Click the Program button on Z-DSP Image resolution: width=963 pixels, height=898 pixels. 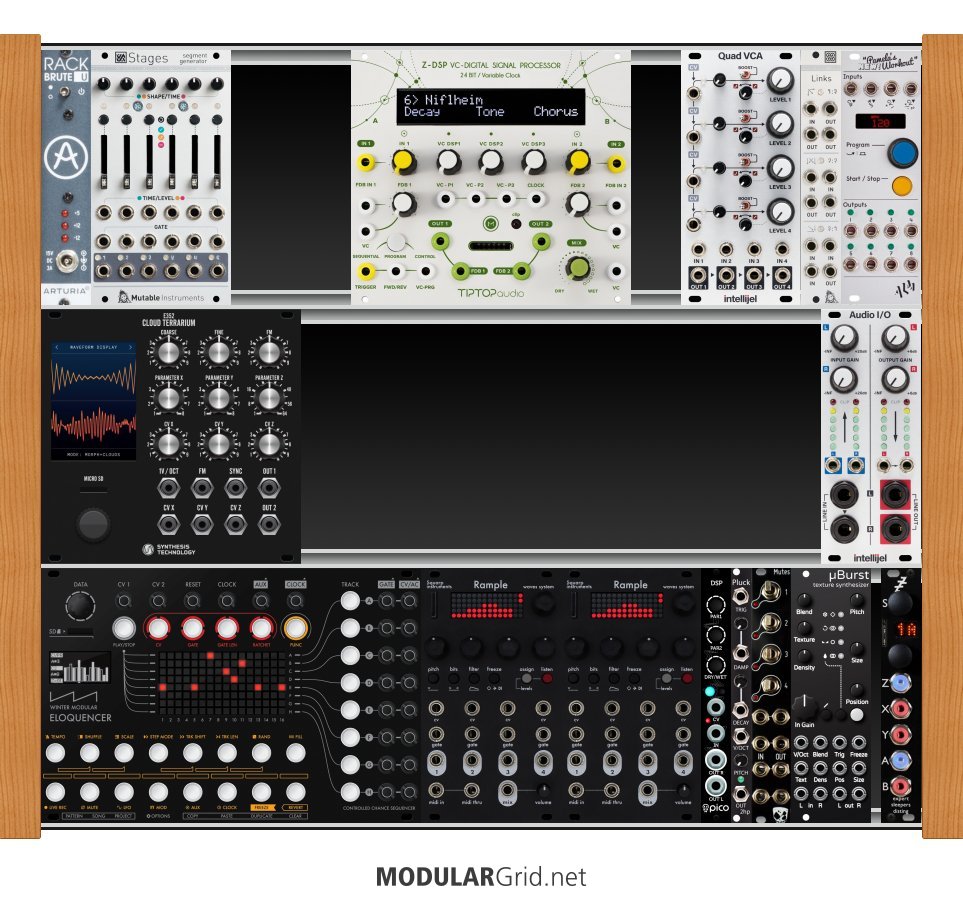coord(396,242)
